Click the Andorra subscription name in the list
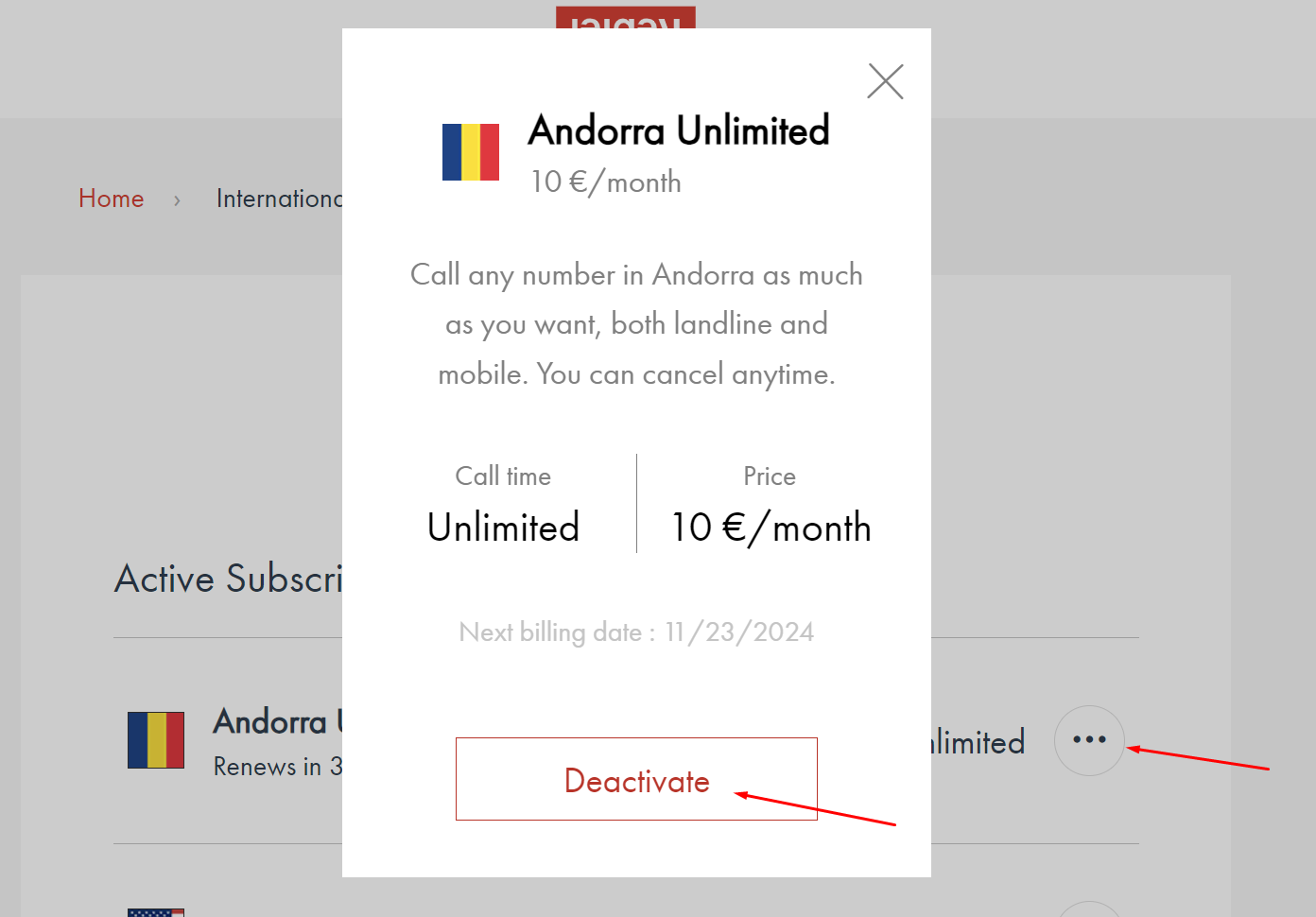 click(276, 721)
